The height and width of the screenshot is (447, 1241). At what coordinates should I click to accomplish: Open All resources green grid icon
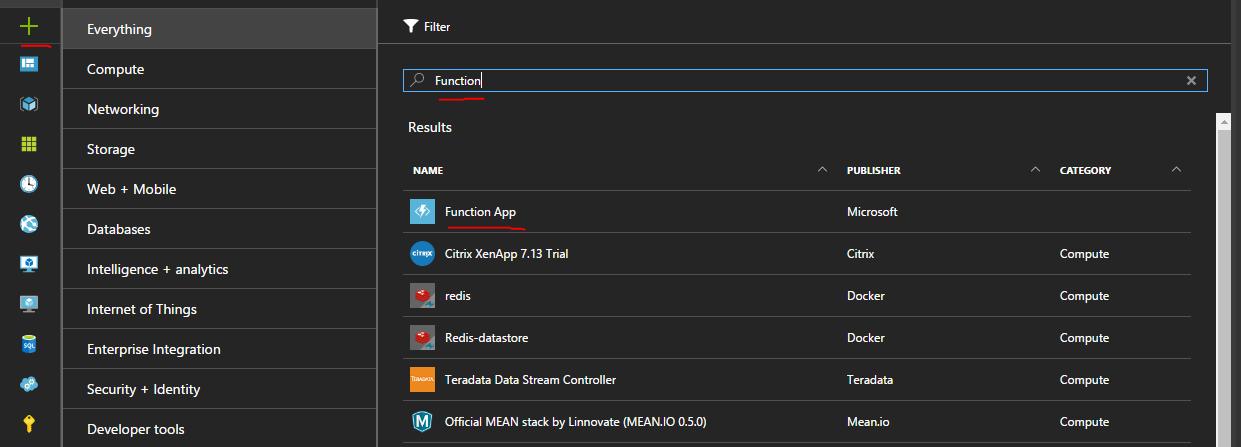pos(29,144)
